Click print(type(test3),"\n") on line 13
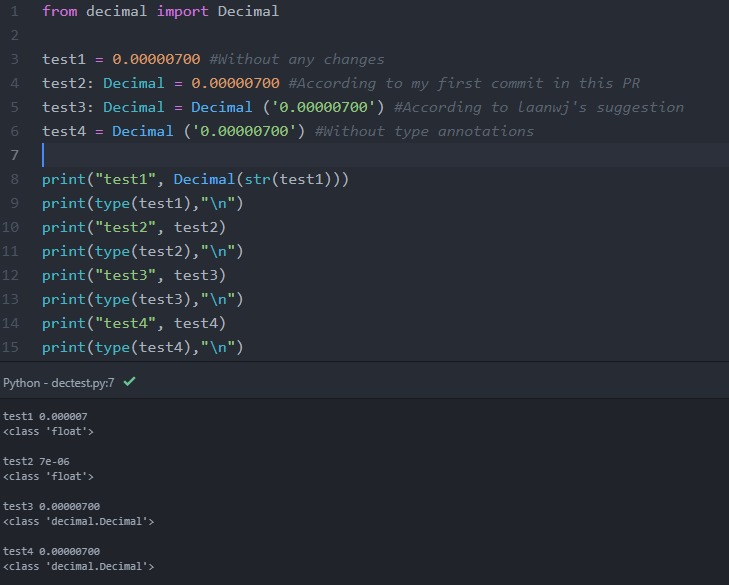The width and height of the screenshot is (729, 585). [143, 299]
